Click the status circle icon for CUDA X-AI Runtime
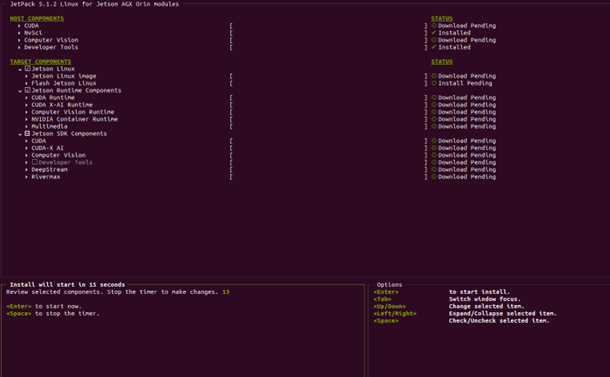 pyautogui.click(x=434, y=105)
